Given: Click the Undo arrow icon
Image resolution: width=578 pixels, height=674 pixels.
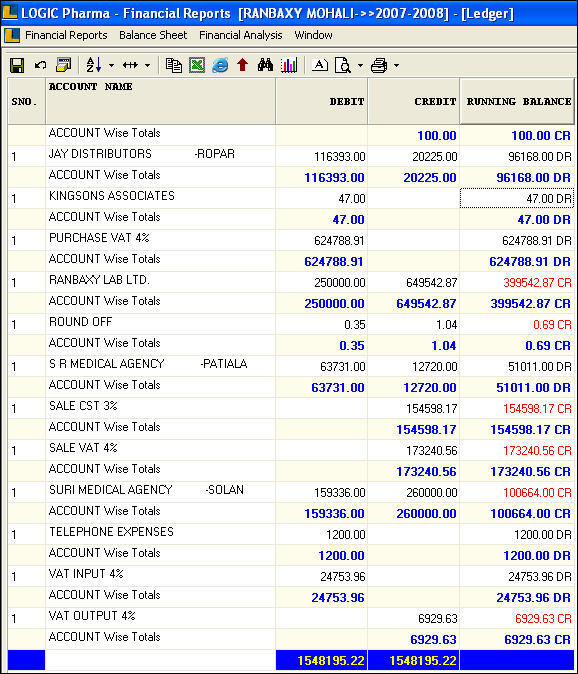Looking at the screenshot, I should pos(40,65).
